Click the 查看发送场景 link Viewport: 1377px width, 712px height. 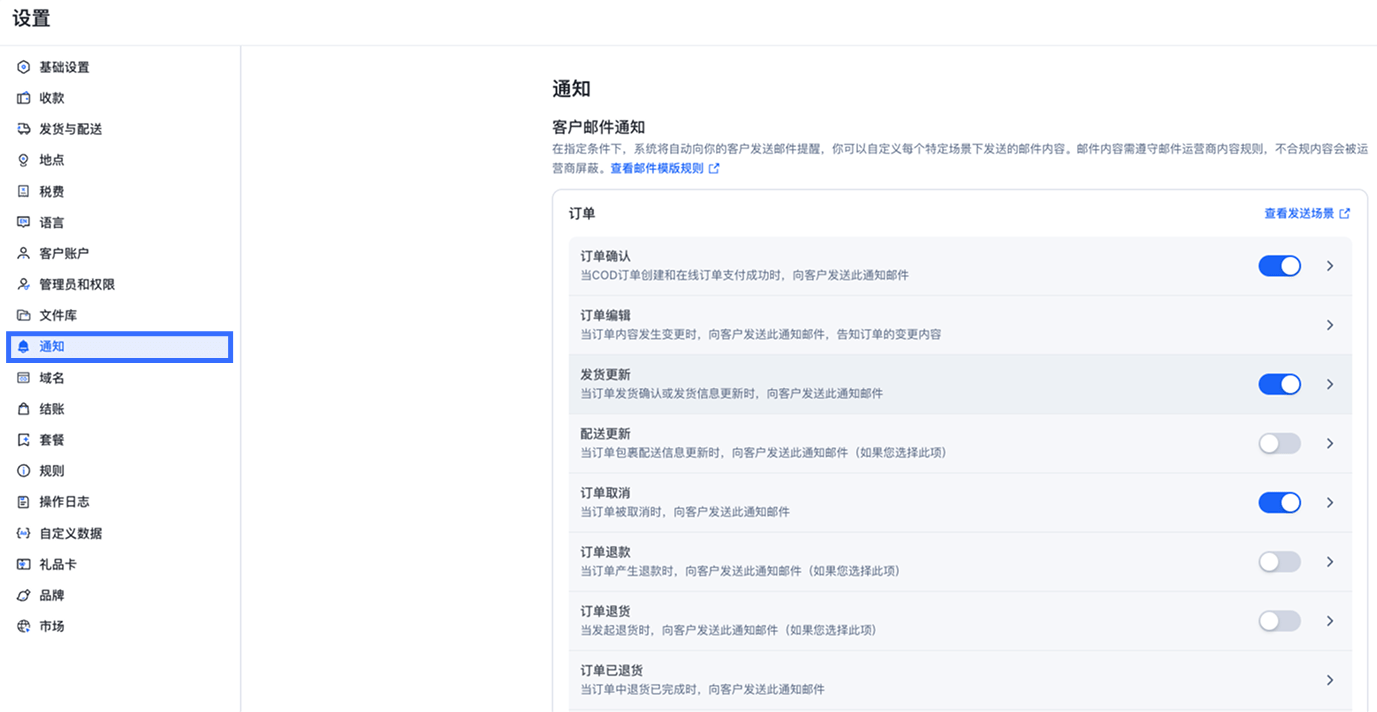click(x=1303, y=212)
